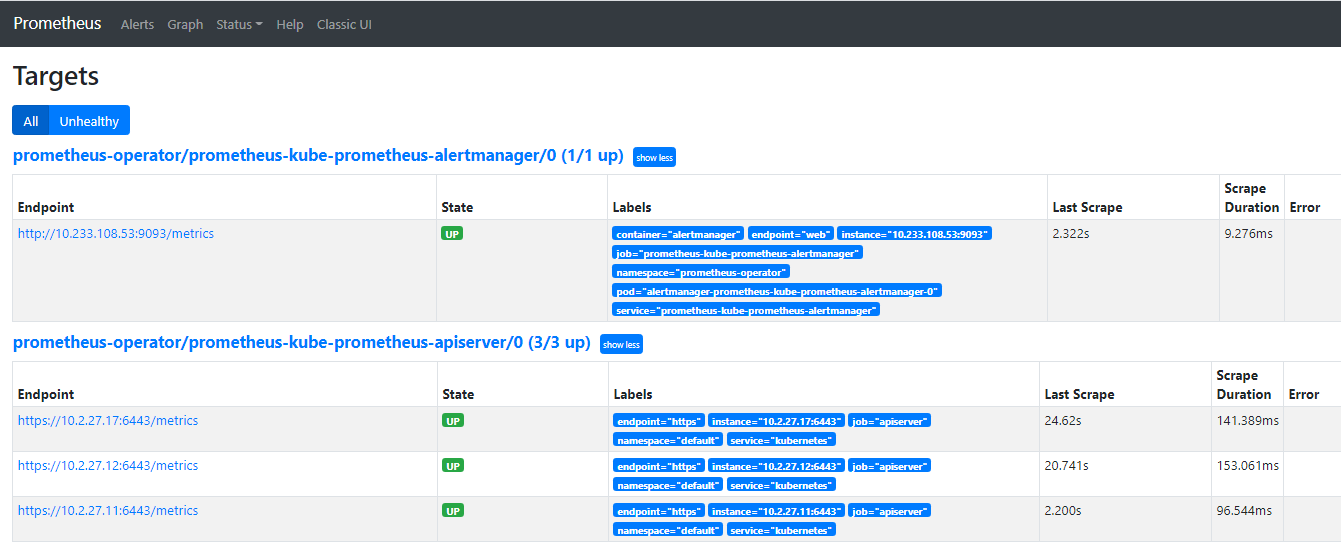
Task: Open endpoint https://10.2.27.12:6443/metrics
Action: coord(108,466)
